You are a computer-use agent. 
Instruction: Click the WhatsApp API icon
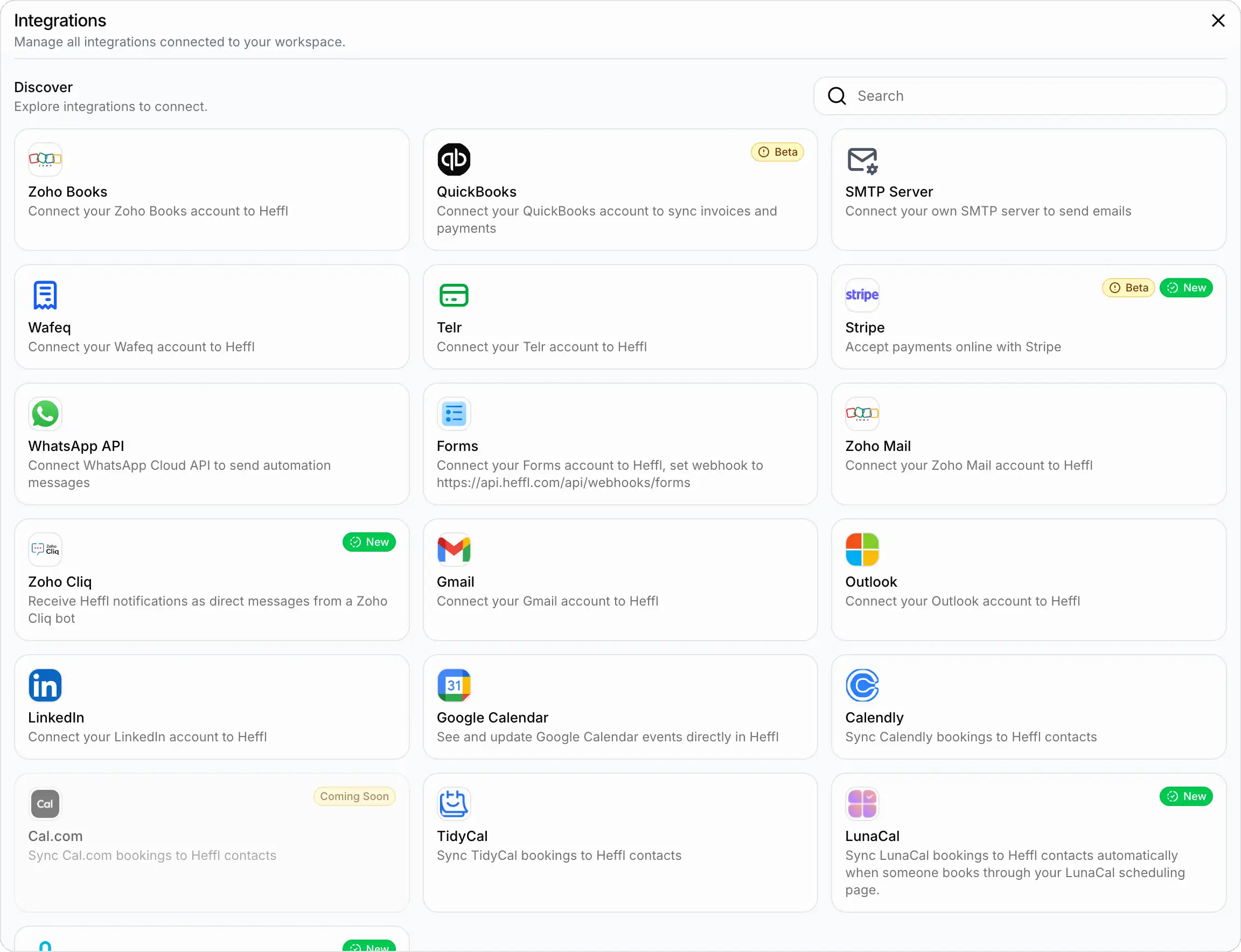tap(45, 414)
